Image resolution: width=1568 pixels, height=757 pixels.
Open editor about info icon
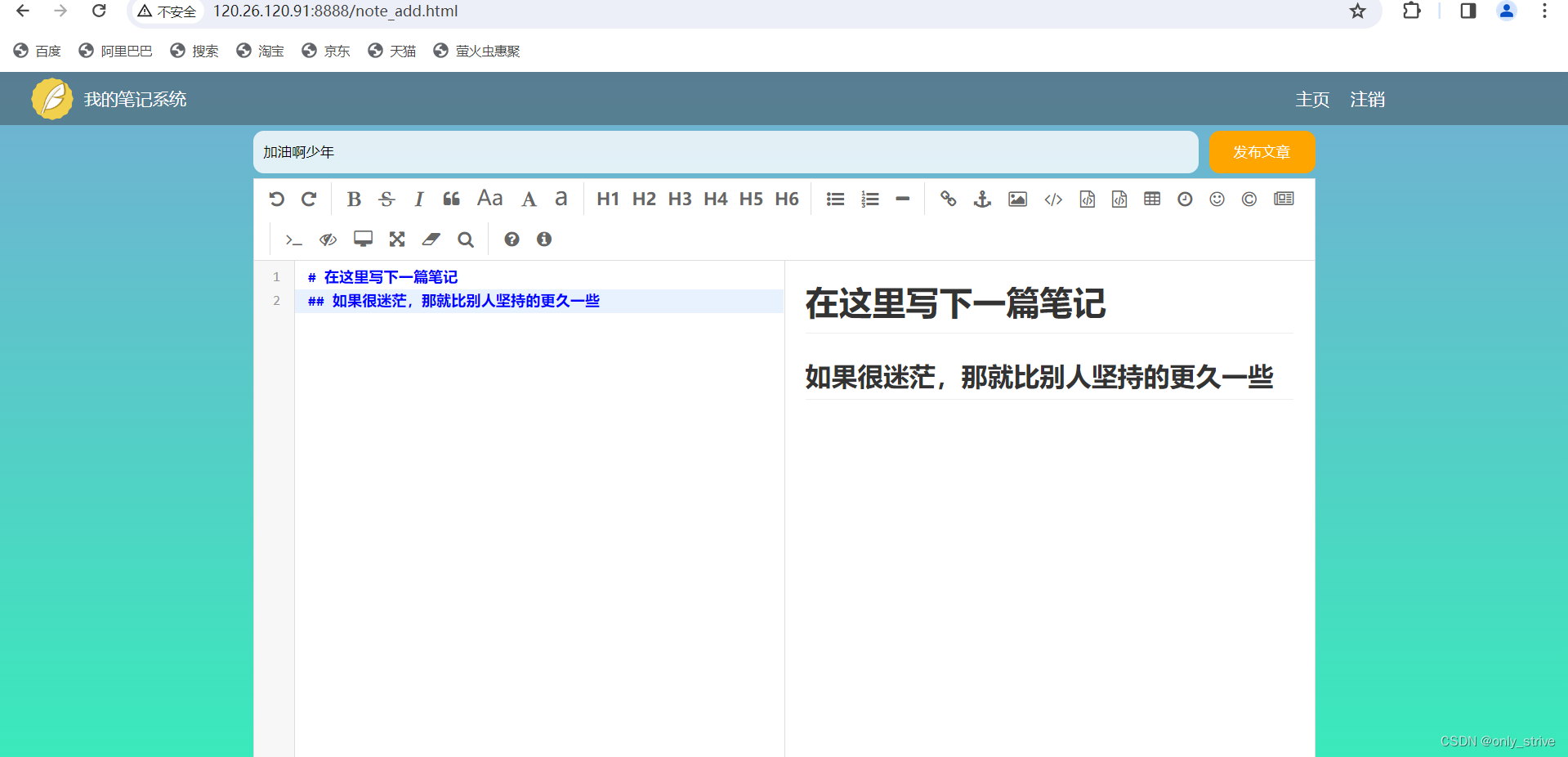coord(544,239)
